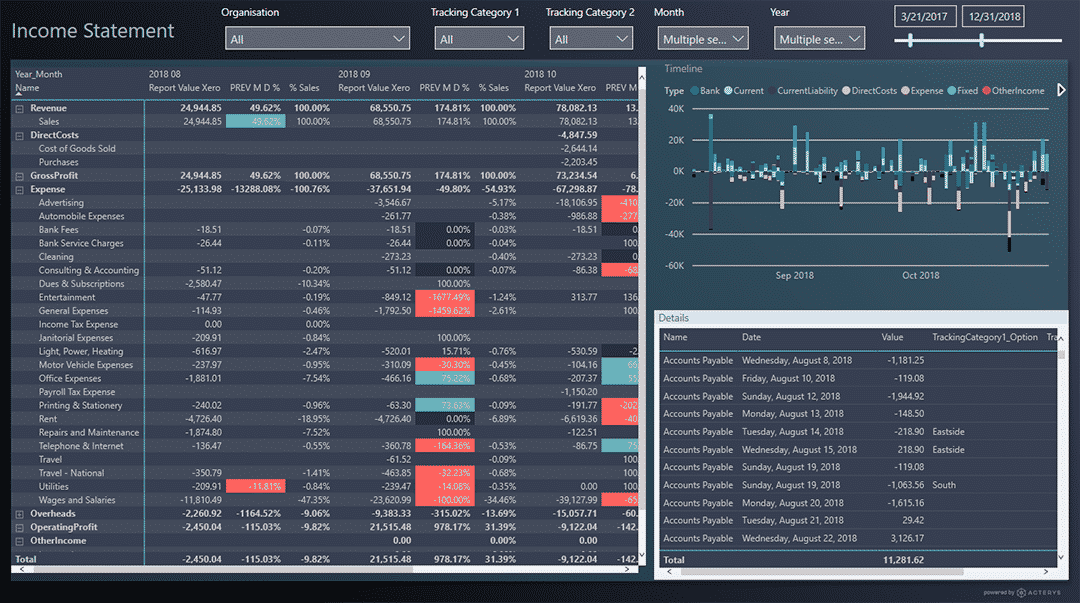The image size is (1080, 603).
Task: Click the start date field 3/21/2017
Action: point(924,17)
